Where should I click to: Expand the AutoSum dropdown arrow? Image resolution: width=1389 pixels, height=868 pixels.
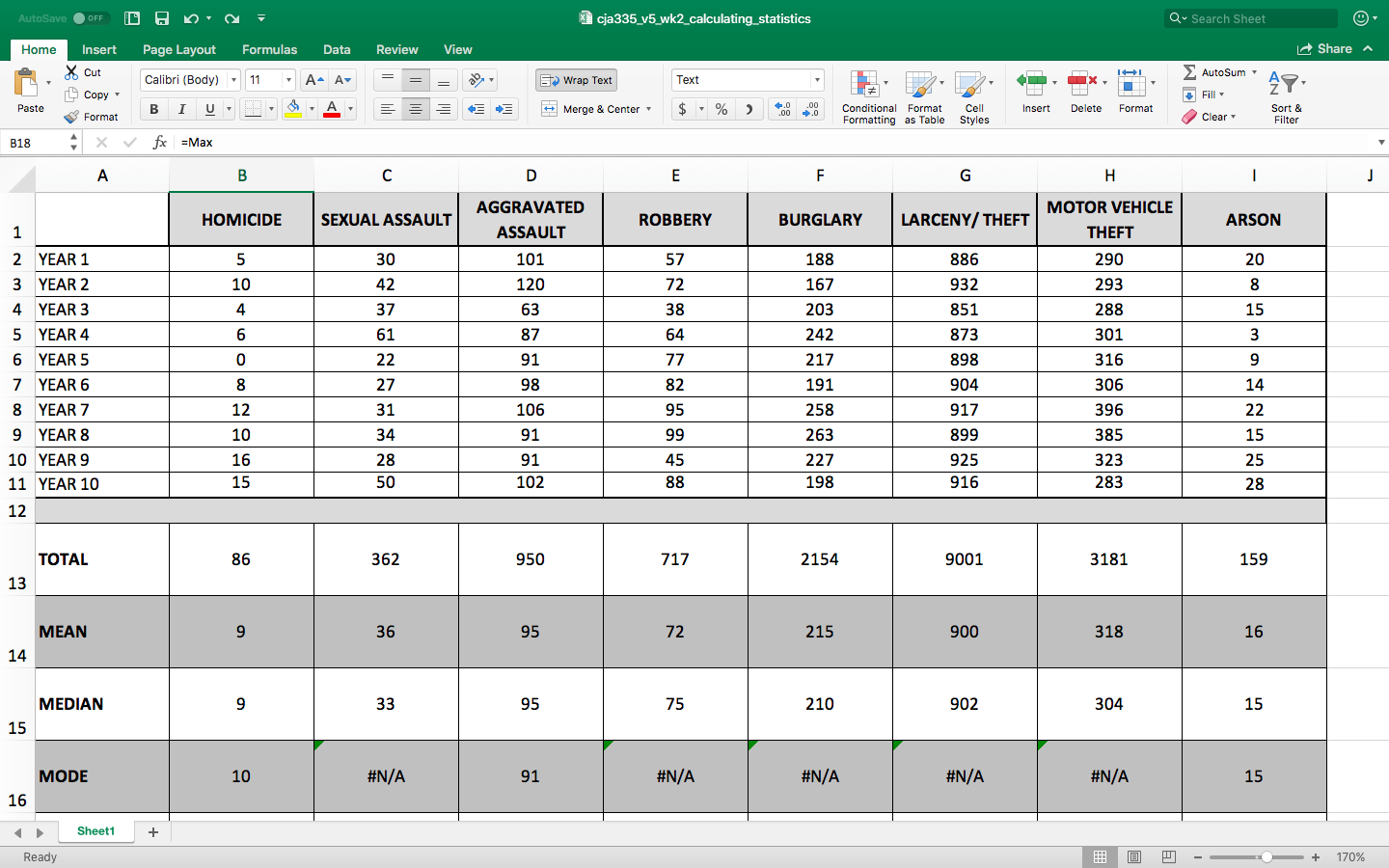click(1254, 72)
